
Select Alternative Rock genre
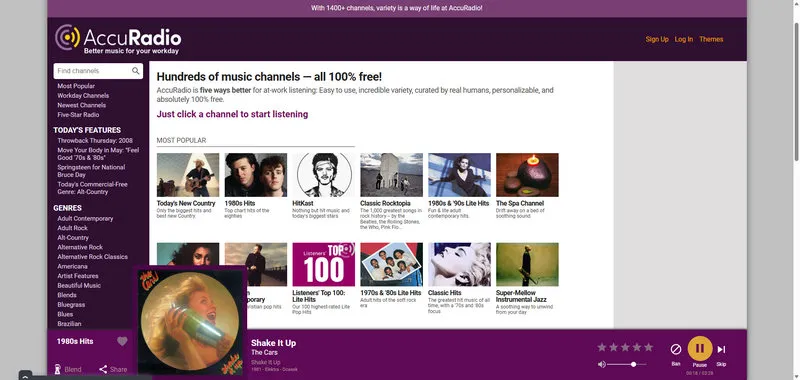(x=80, y=247)
